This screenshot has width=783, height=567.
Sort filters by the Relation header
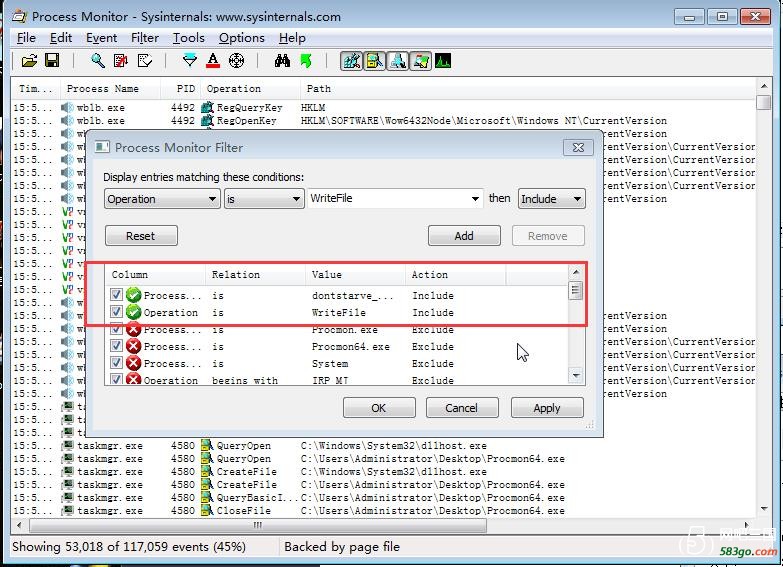click(x=255, y=275)
